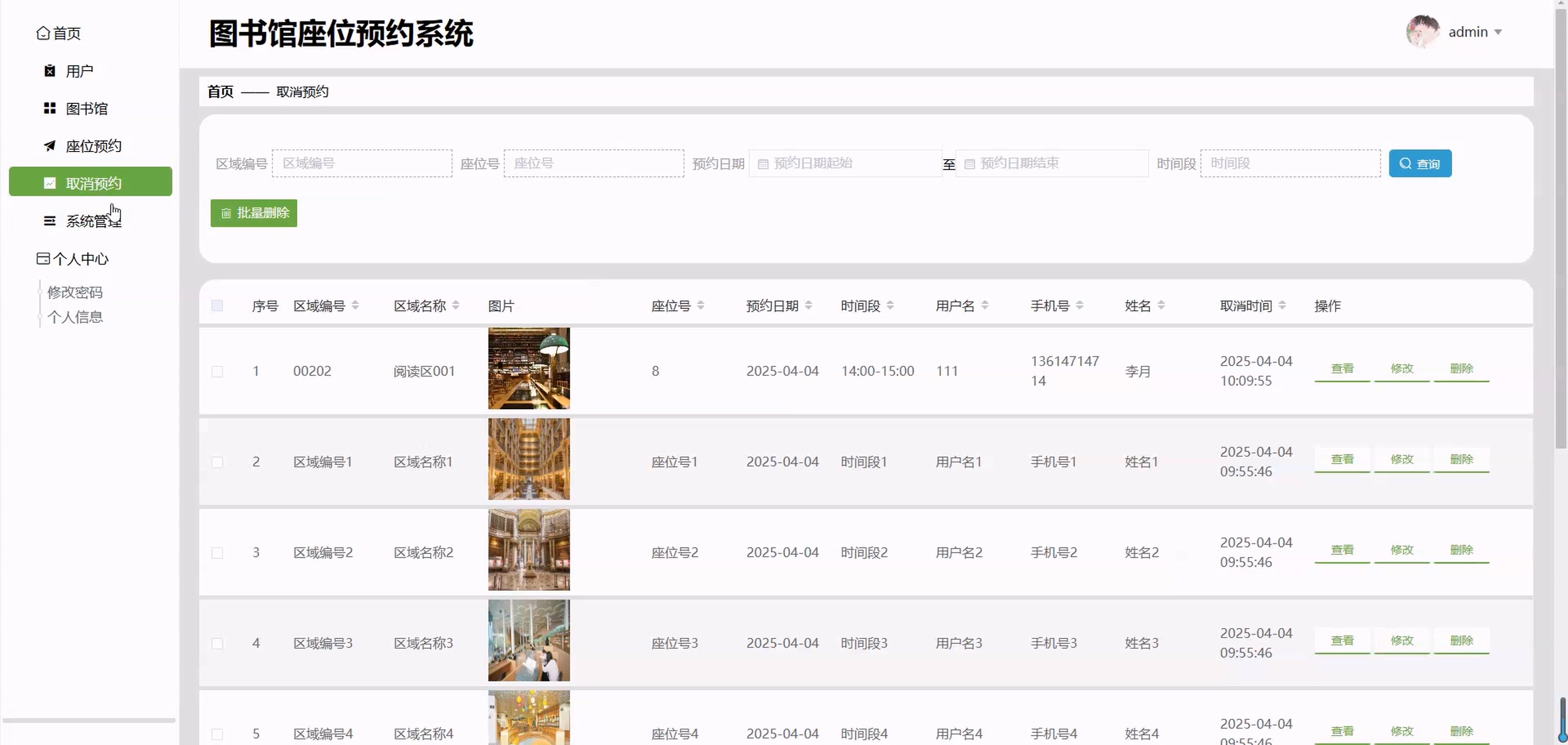Image resolution: width=1568 pixels, height=745 pixels.
Task: Click the 图书馆 grid icon
Action: [50, 108]
